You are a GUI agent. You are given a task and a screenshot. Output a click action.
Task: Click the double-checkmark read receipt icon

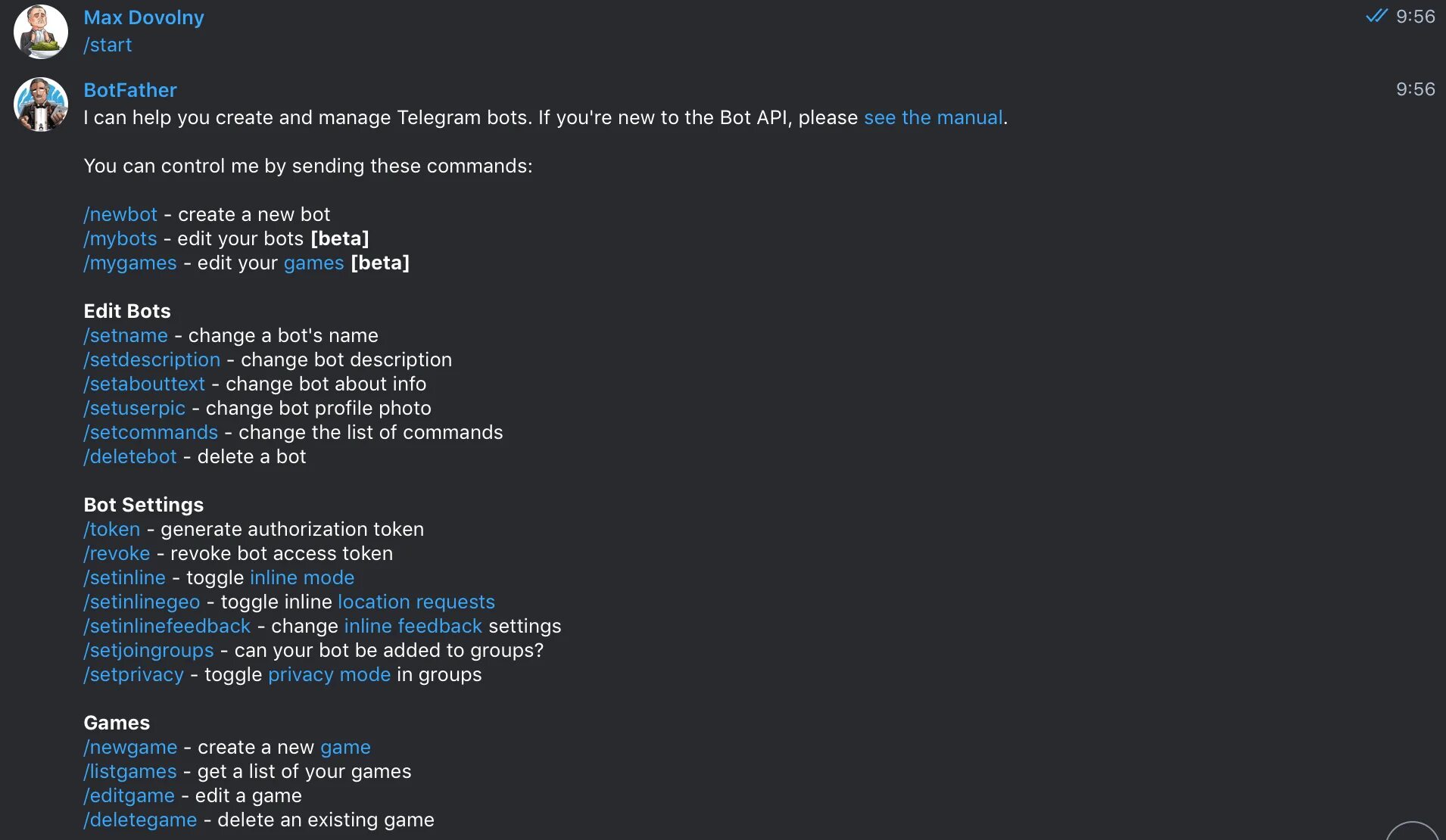click(x=1376, y=16)
